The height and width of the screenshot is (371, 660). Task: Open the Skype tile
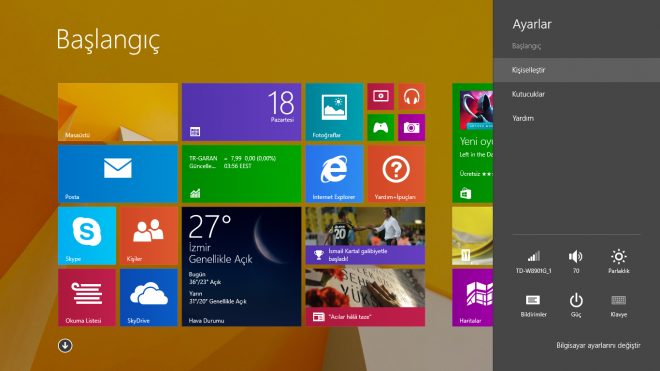click(87, 236)
